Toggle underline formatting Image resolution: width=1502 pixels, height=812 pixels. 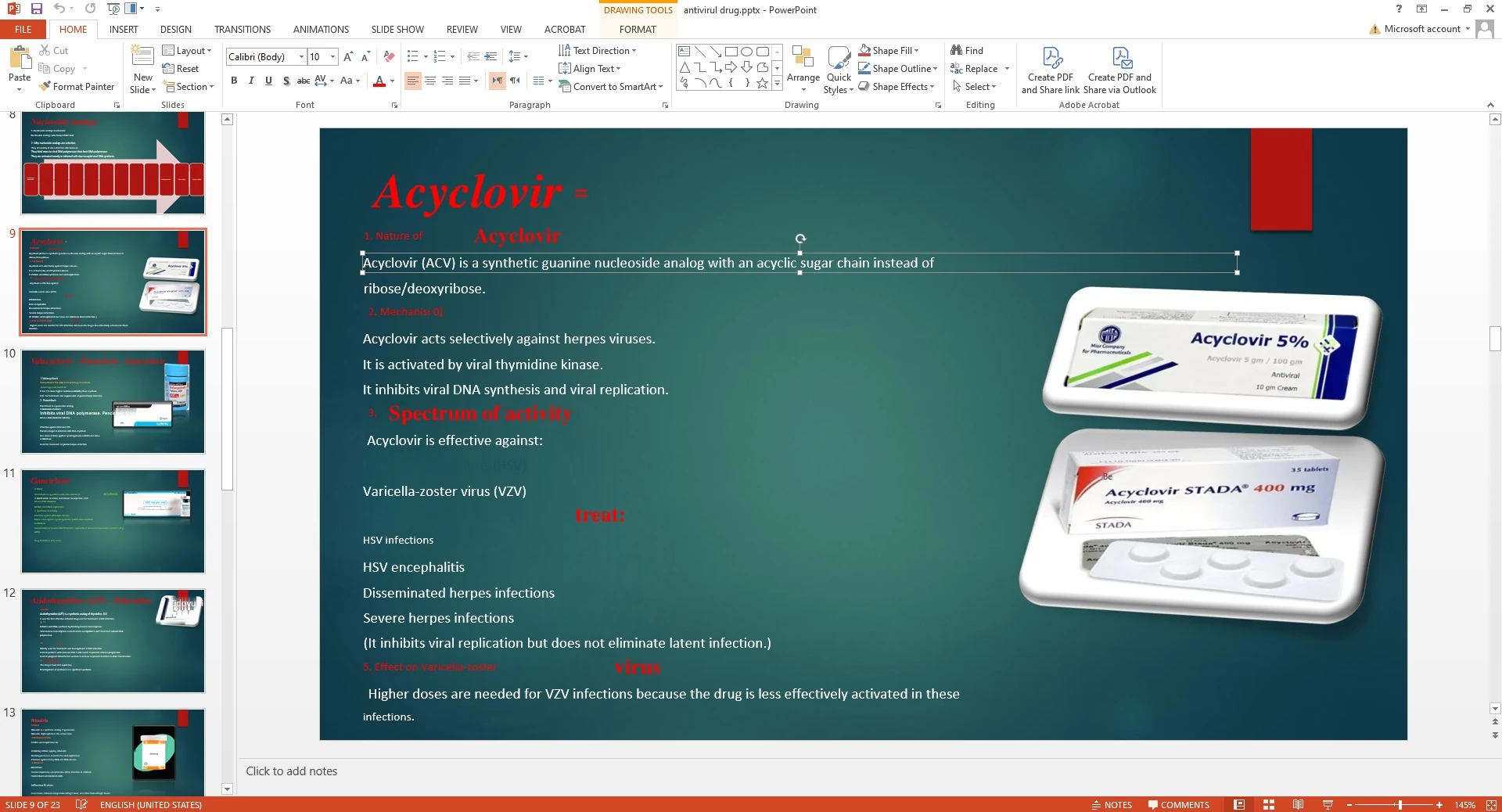click(x=268, y=81)
